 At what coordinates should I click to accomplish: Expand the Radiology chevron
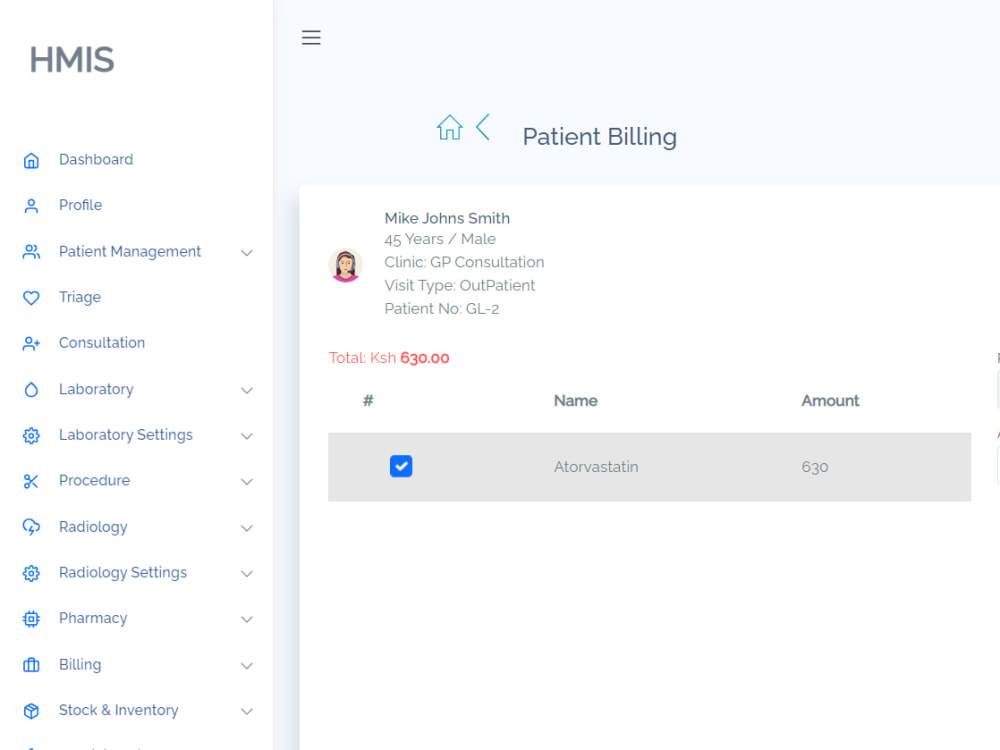[247, 528]
